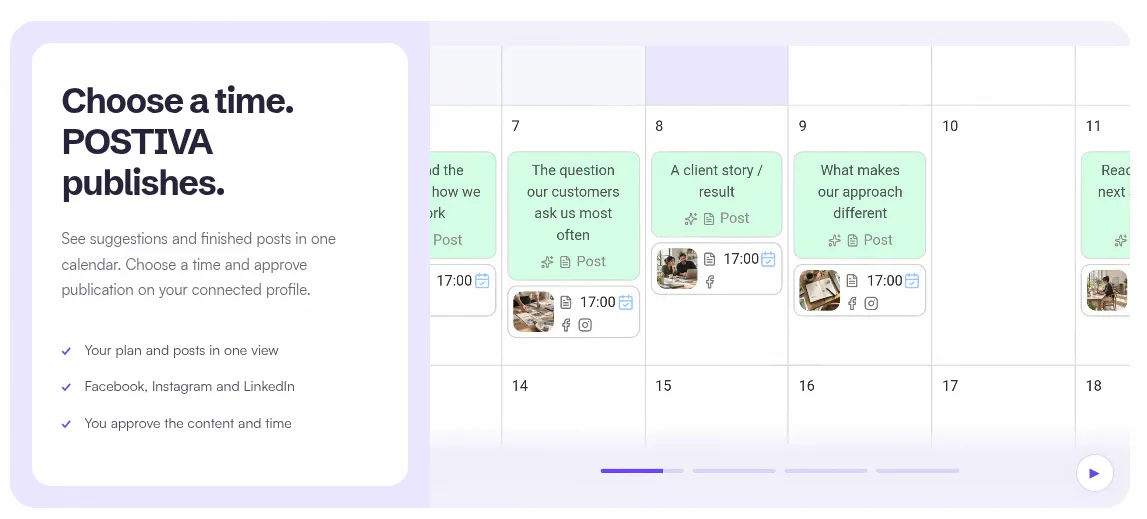Click the document icon beside 17:00 on day 8
Viewport: 1147px width, 519px height.
[710, 259]
